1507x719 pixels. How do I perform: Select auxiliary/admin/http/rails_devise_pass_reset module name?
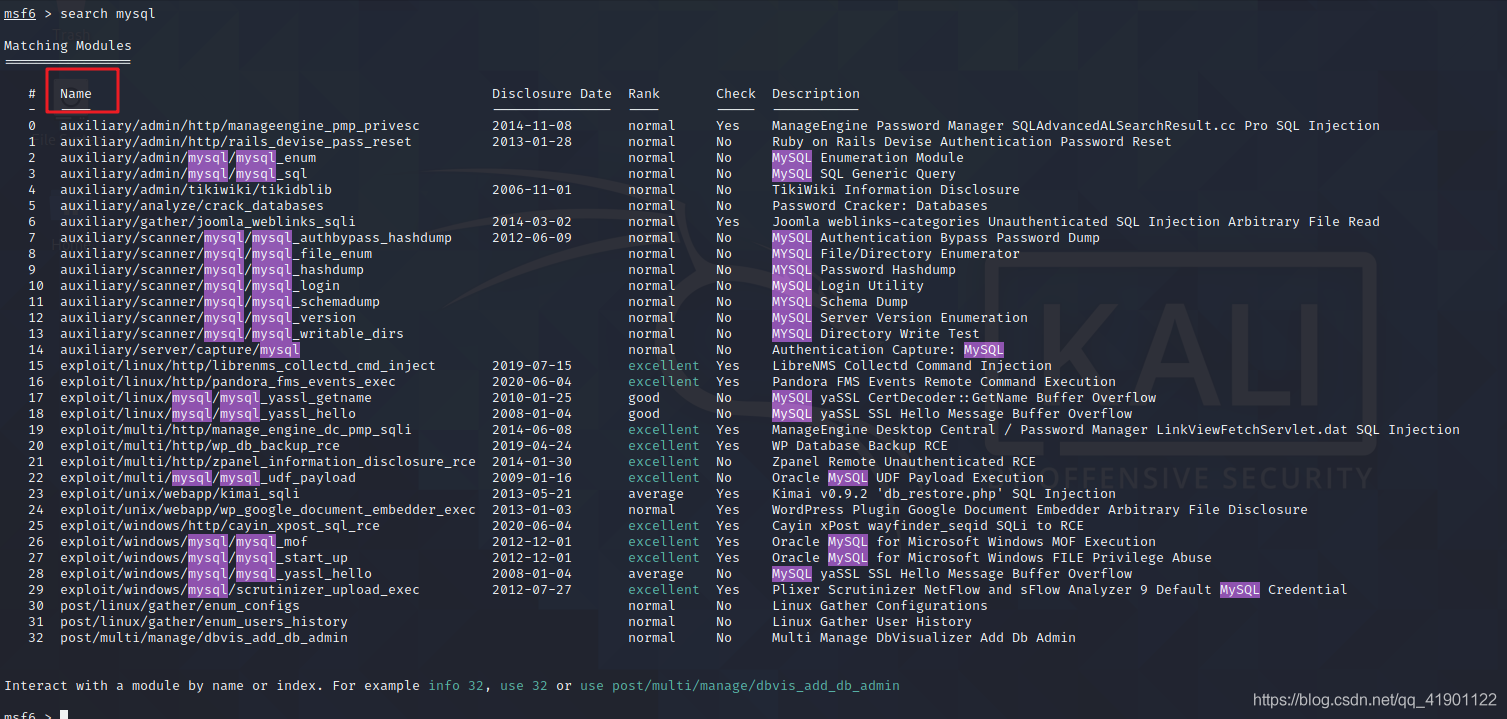236,142
